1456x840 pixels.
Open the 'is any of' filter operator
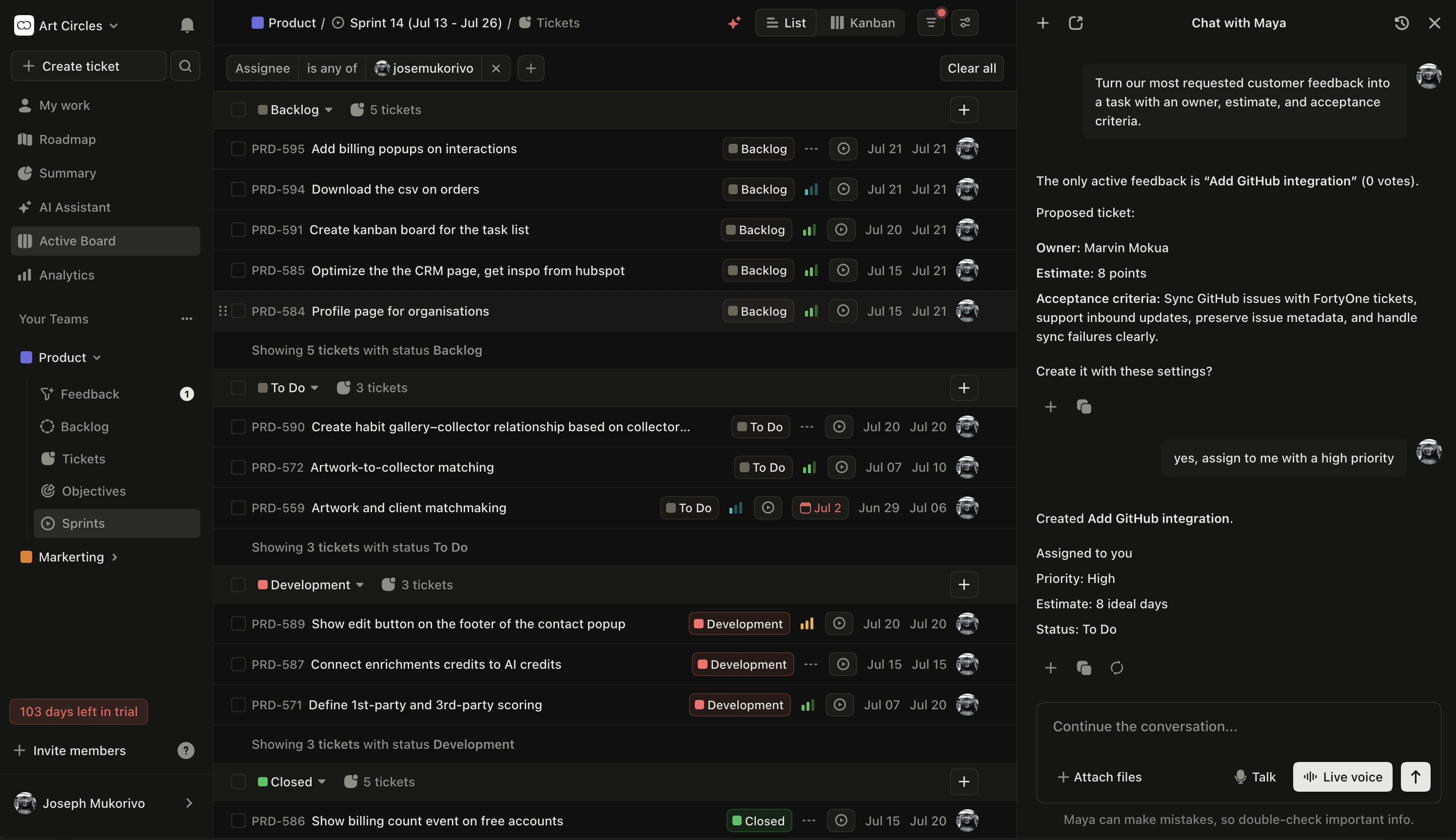pos(332,68)
